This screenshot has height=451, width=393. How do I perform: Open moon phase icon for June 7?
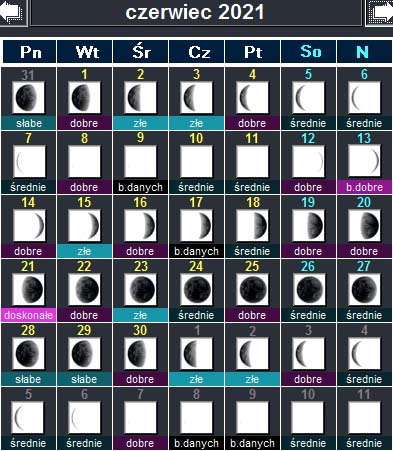pos(29,162)
